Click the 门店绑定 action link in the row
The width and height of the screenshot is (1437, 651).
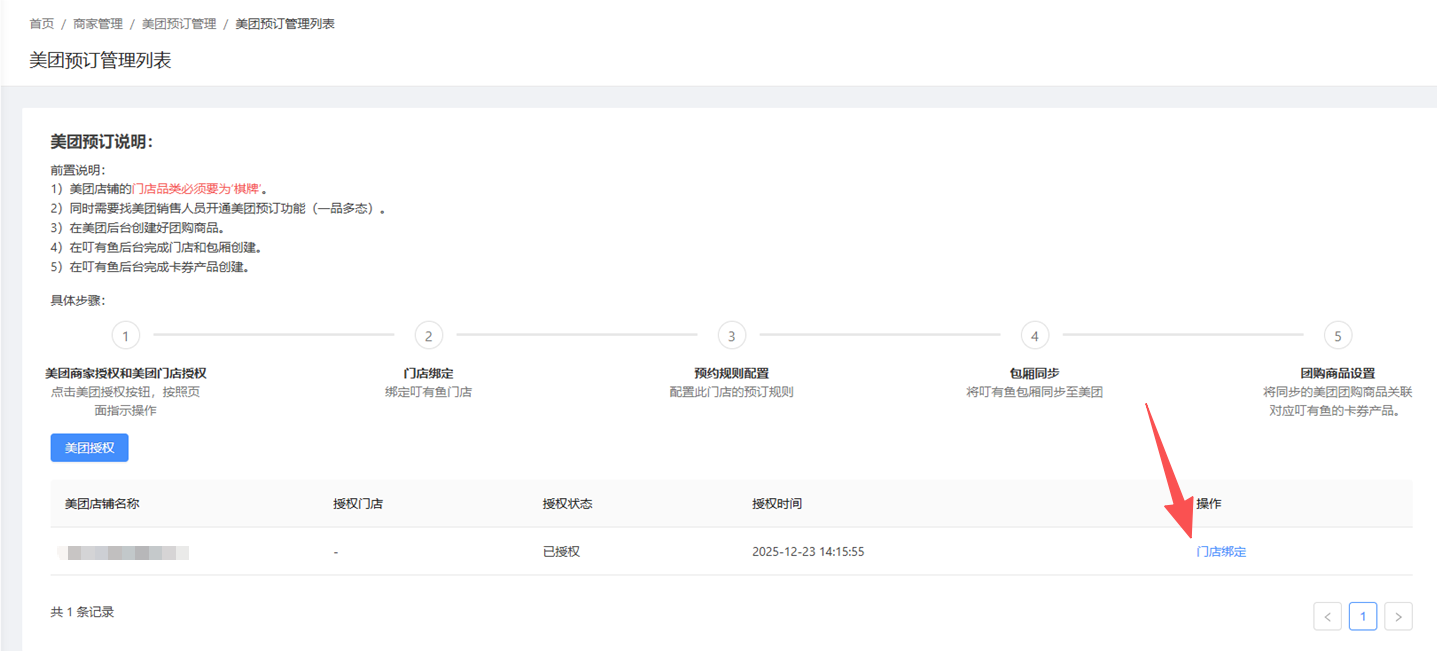[x=1221, y=552]
